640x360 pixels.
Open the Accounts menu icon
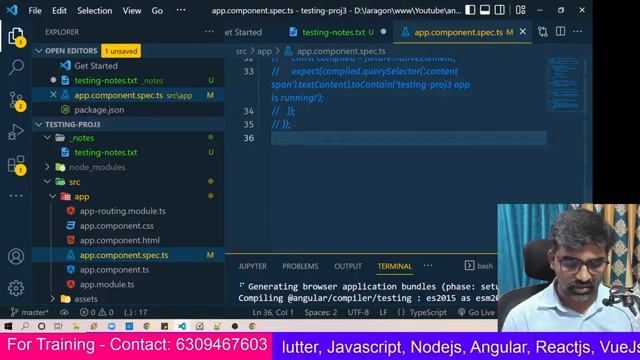[x=16, y=256]
